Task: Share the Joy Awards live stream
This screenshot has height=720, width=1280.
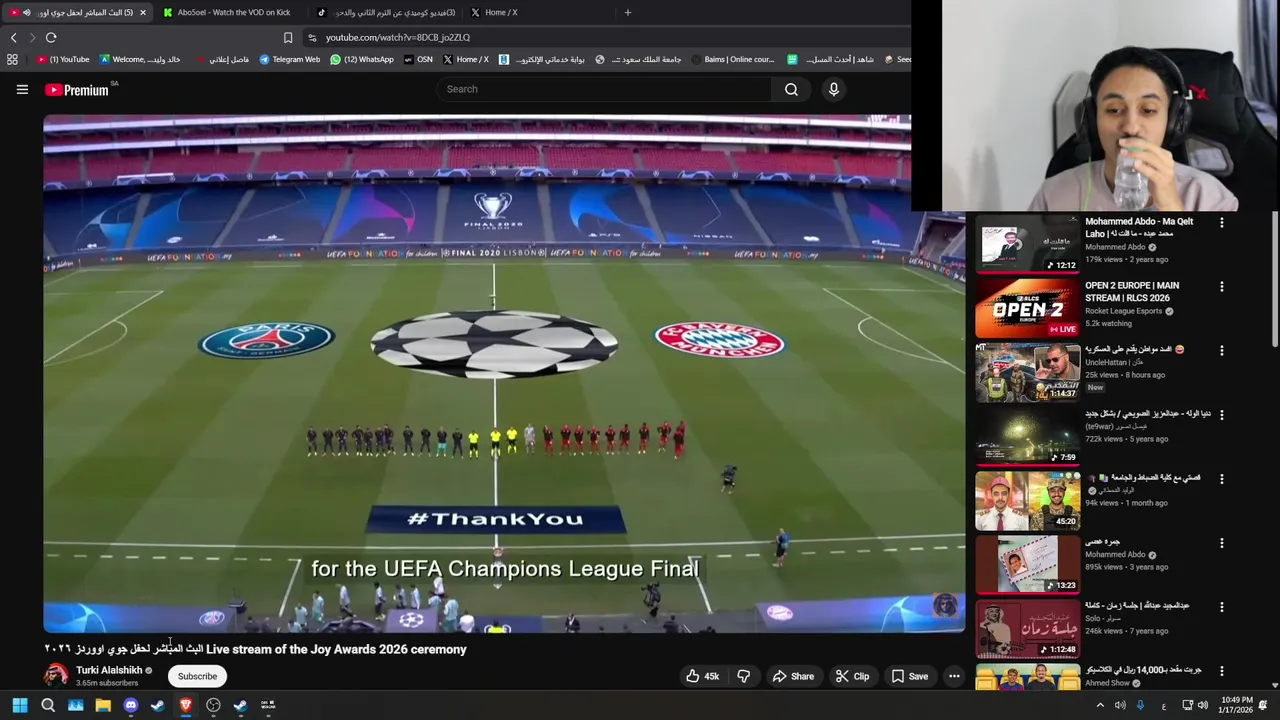Action: pos(793,676)
